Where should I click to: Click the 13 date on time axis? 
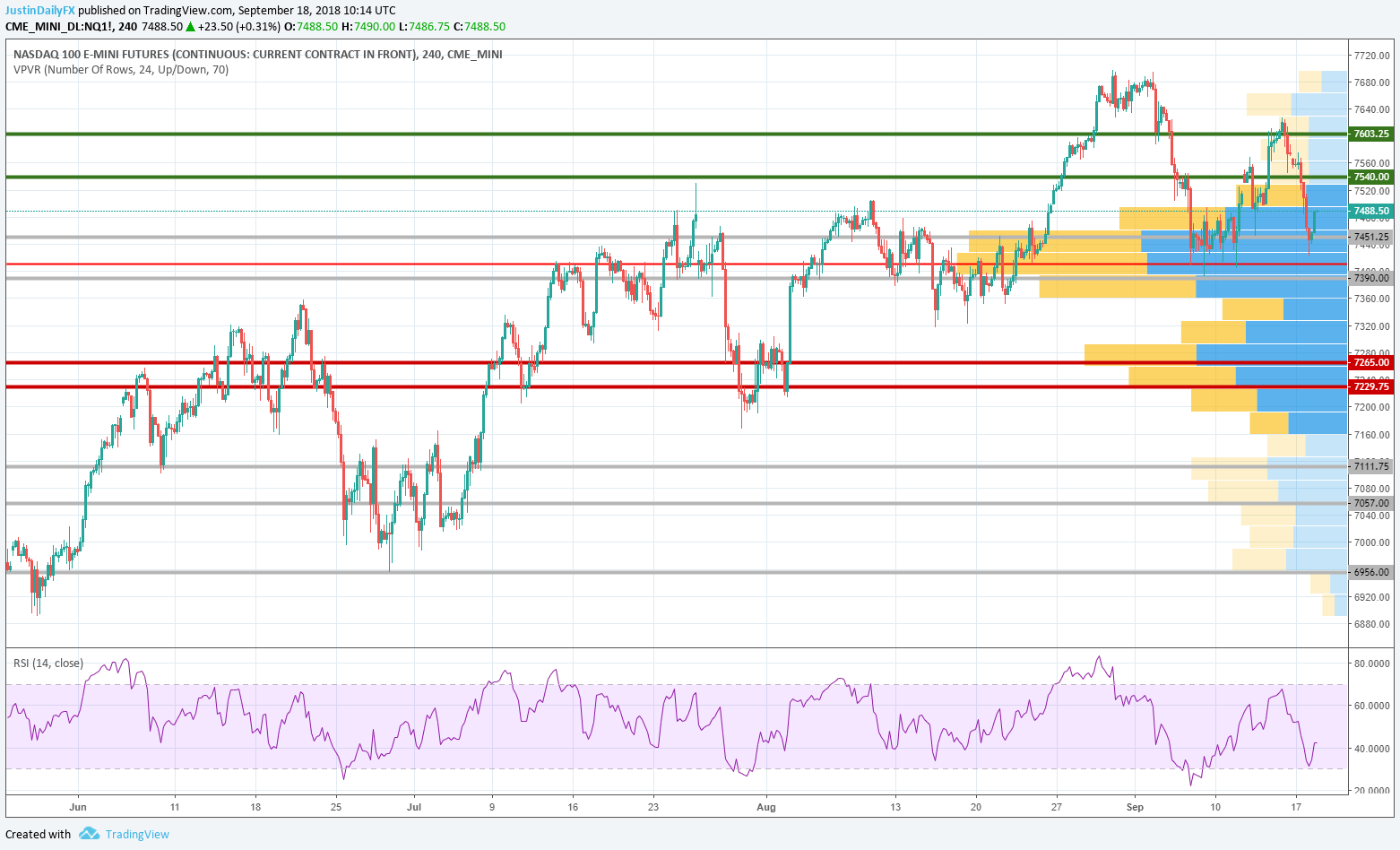895,807
